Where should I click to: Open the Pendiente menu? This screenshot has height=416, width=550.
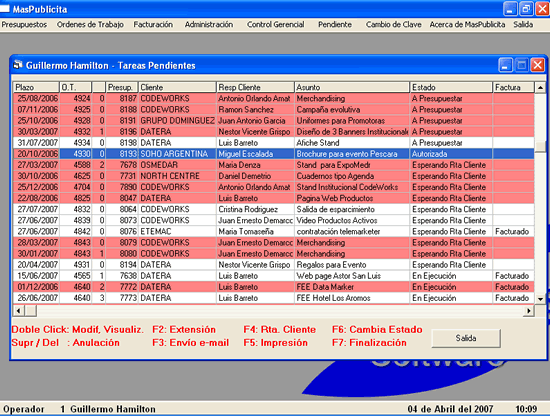coord(335,25)
